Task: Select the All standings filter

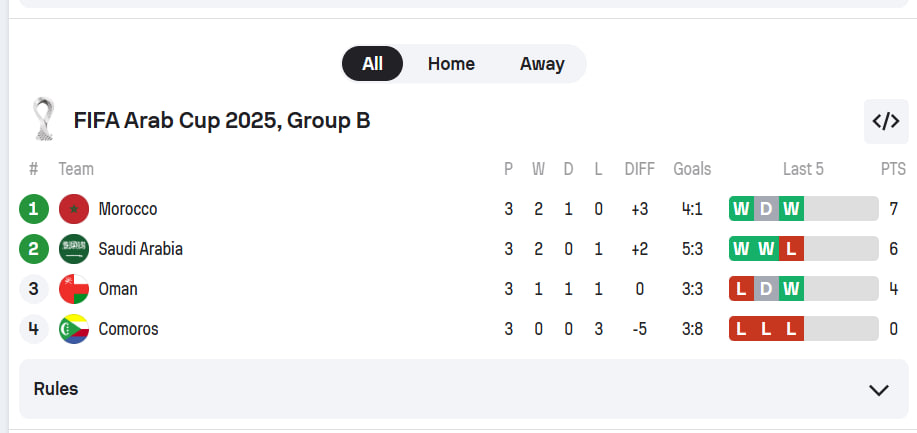Action: [372, 64]
